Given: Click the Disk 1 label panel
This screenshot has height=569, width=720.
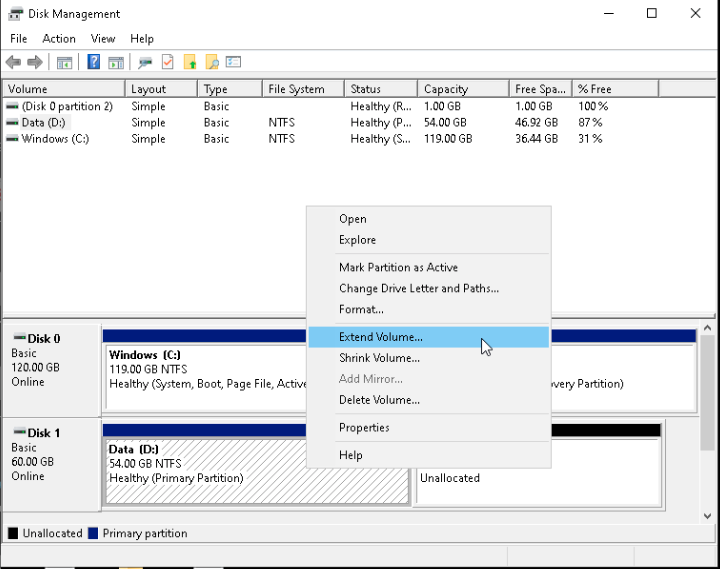Looking at the screenshot, I should pyautogui.click(x=51, y=464).
